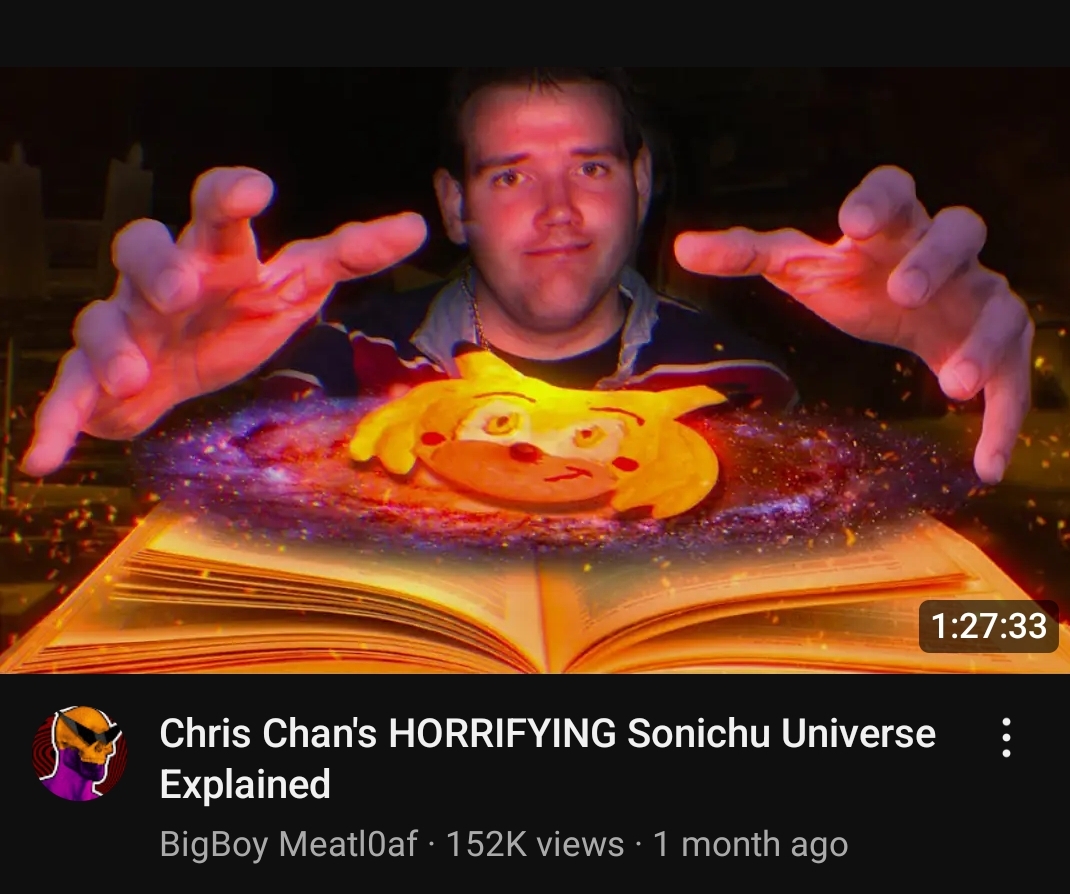This screenshot has height=894, width=1070.
Task: Click the "1 month ago" upload date
Action: [751, 845]
